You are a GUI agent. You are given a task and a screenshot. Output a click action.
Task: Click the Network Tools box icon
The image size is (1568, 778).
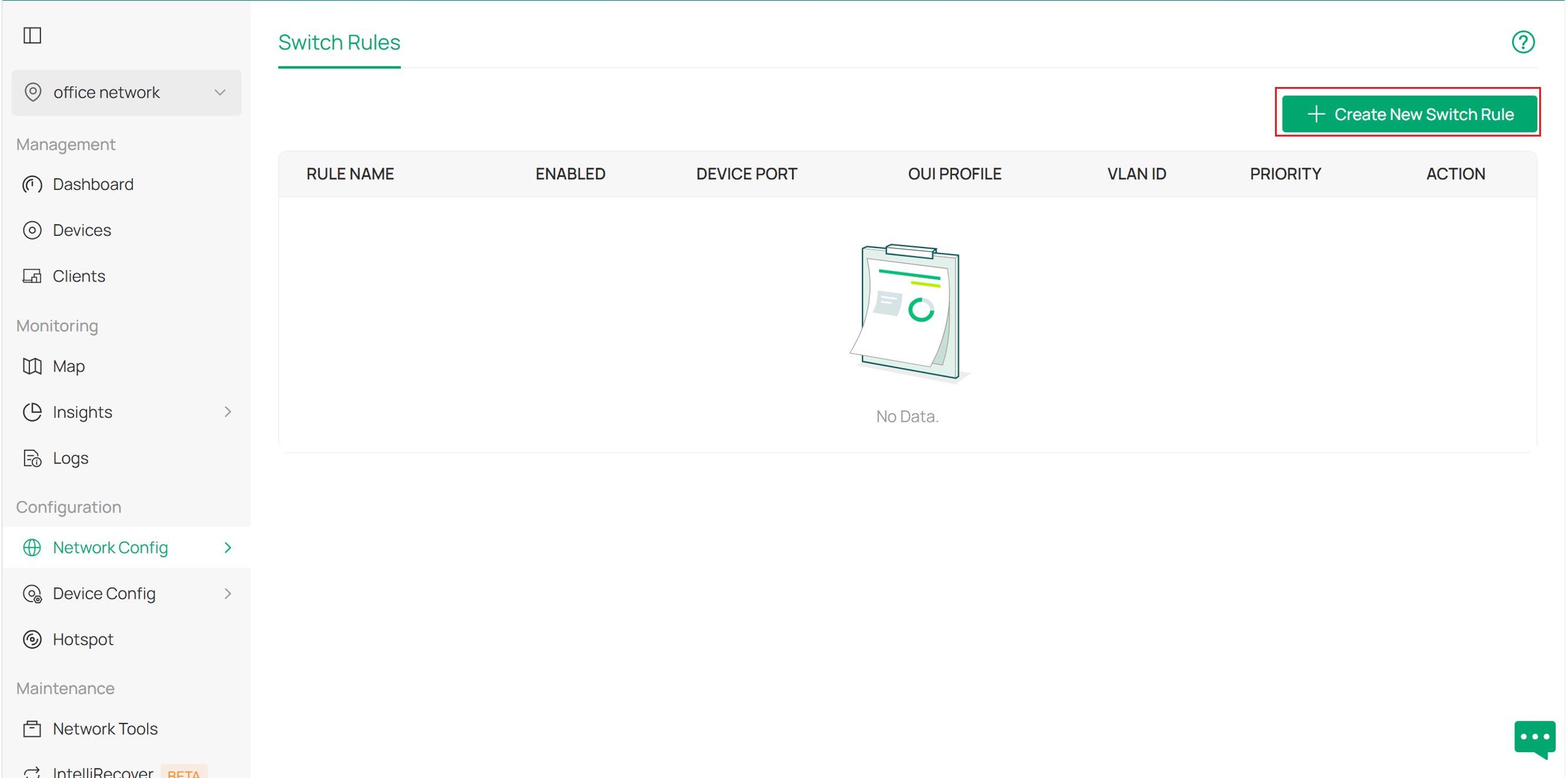(x=32, y=729)
